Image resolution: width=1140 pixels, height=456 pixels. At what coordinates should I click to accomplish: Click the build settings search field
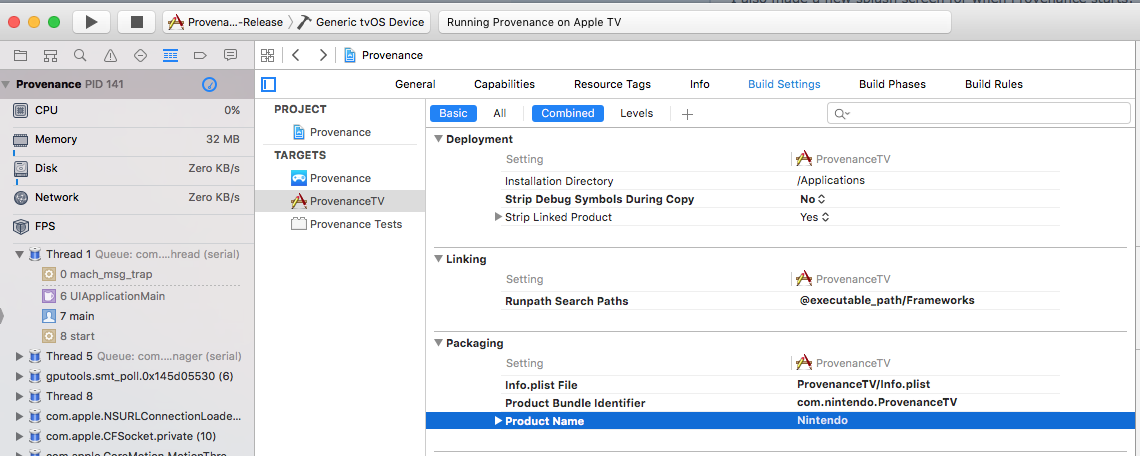click(x=980, y=114)
